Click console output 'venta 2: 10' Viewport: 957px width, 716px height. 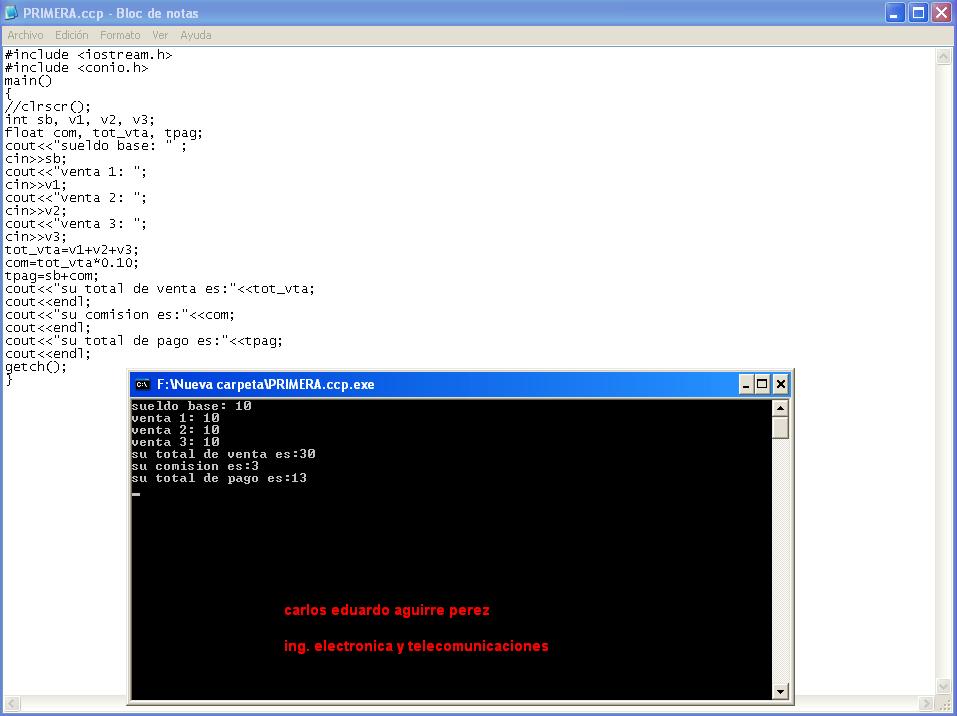coord(176,430)
